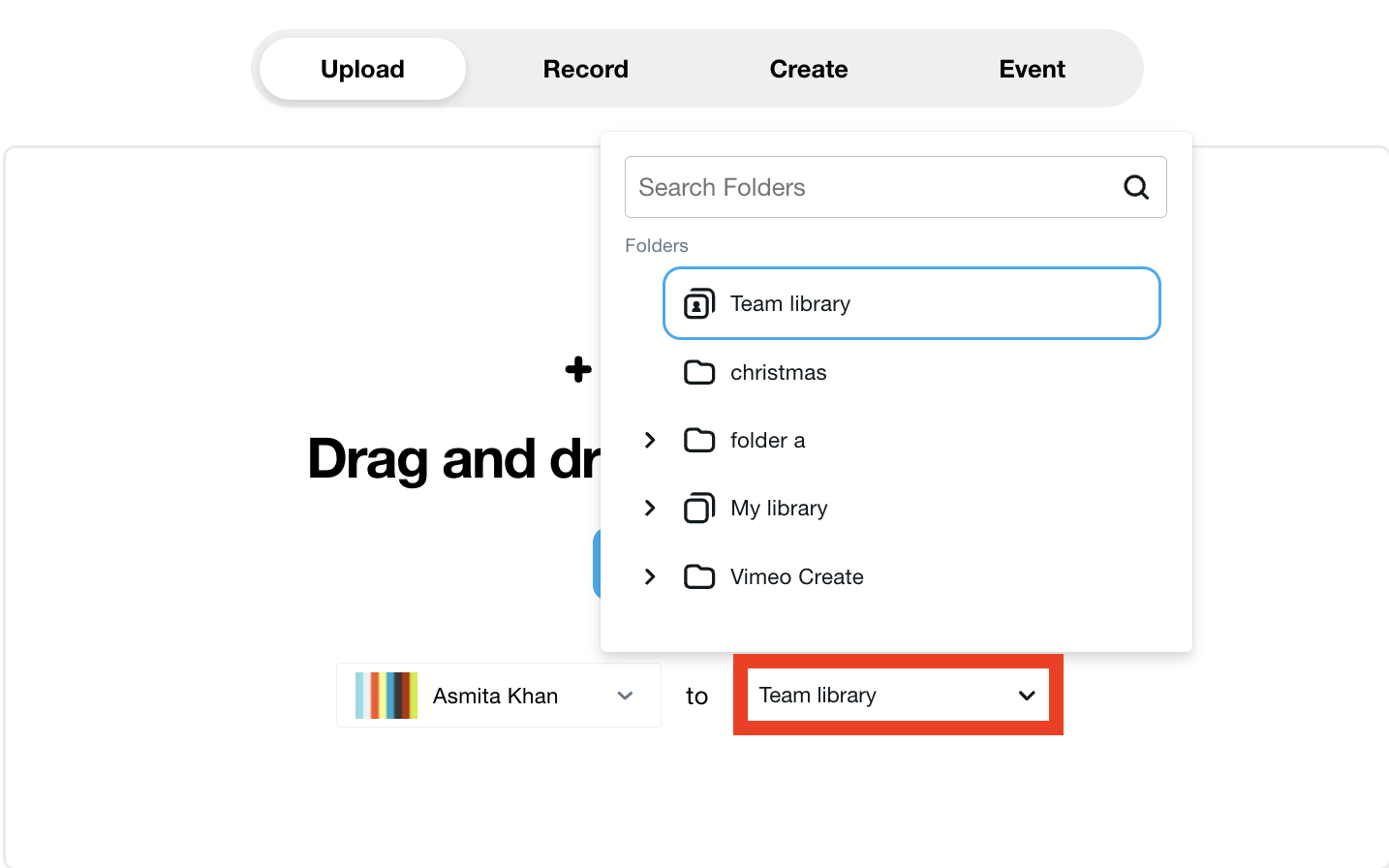Close the Team library destination dropdown
This screenshot has width=1389, height=868.
click(x=1026, y=696)
